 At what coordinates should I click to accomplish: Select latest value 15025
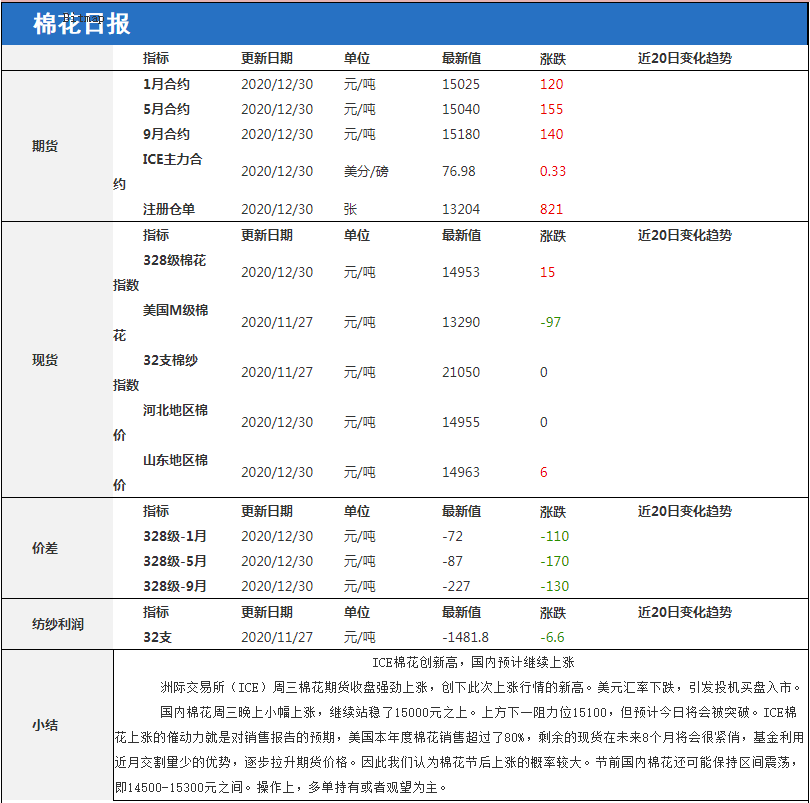coord(461,84)
